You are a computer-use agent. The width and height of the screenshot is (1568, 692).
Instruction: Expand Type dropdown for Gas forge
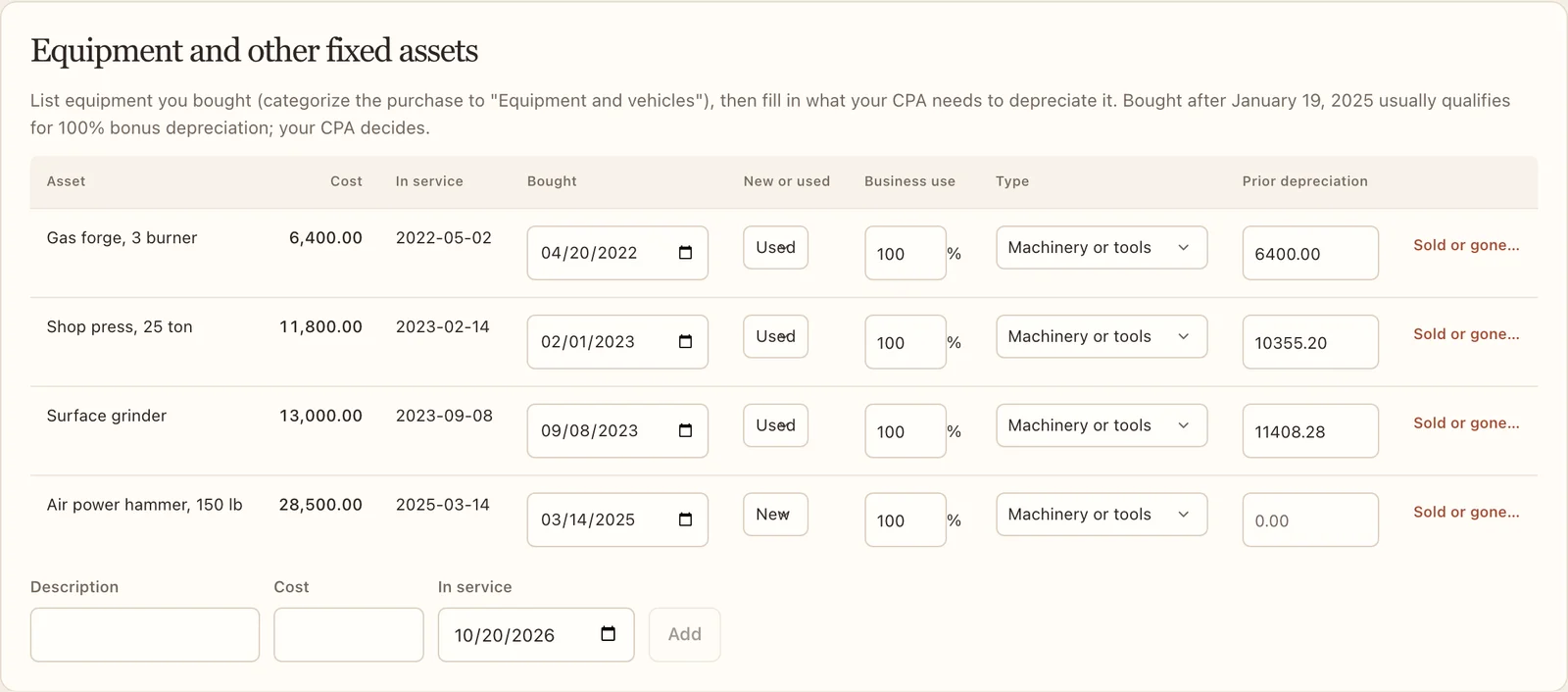click(1102, 247)
